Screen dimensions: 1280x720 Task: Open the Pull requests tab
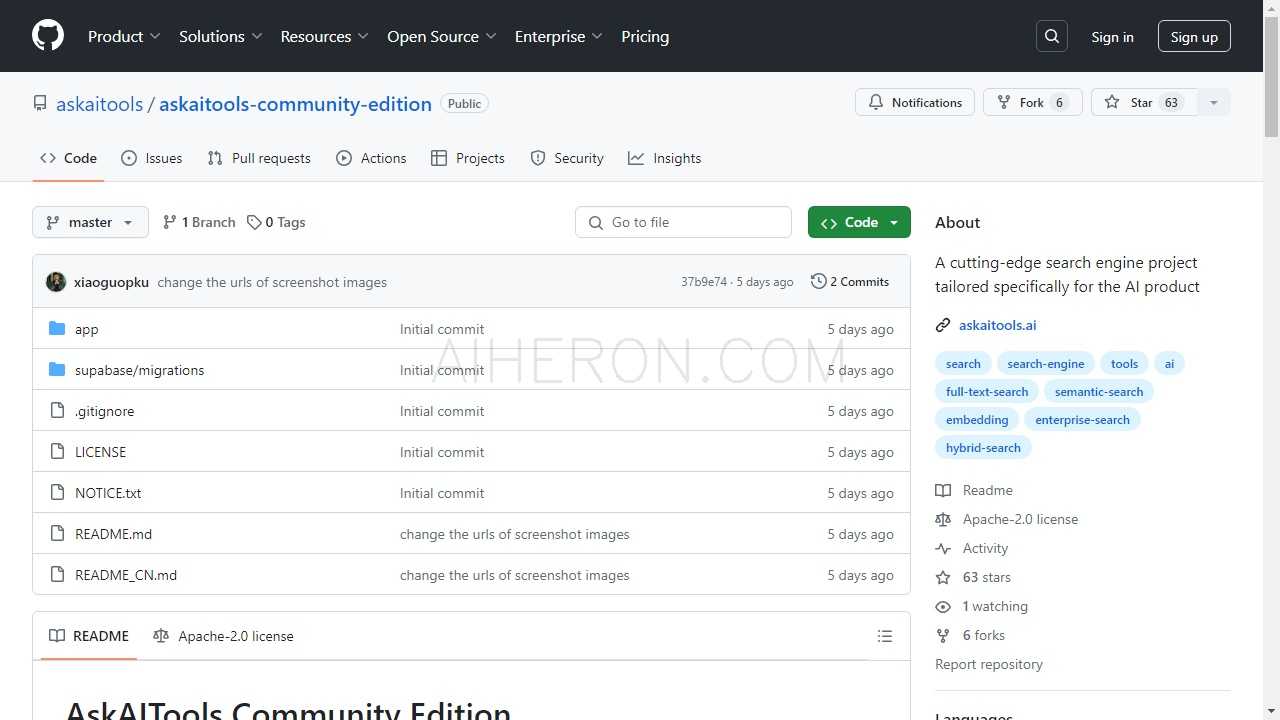tap(259, 158)
